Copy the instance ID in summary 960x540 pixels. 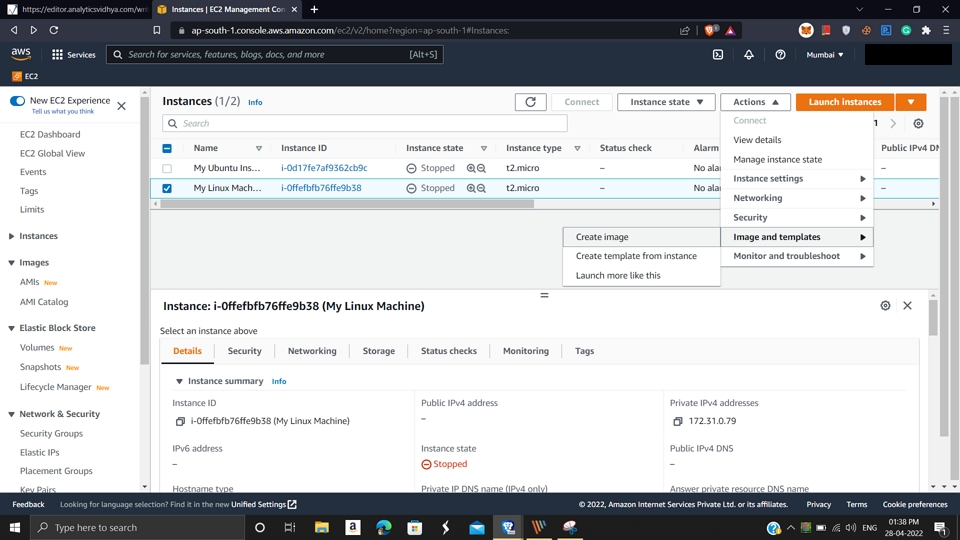tap(180, 421)
